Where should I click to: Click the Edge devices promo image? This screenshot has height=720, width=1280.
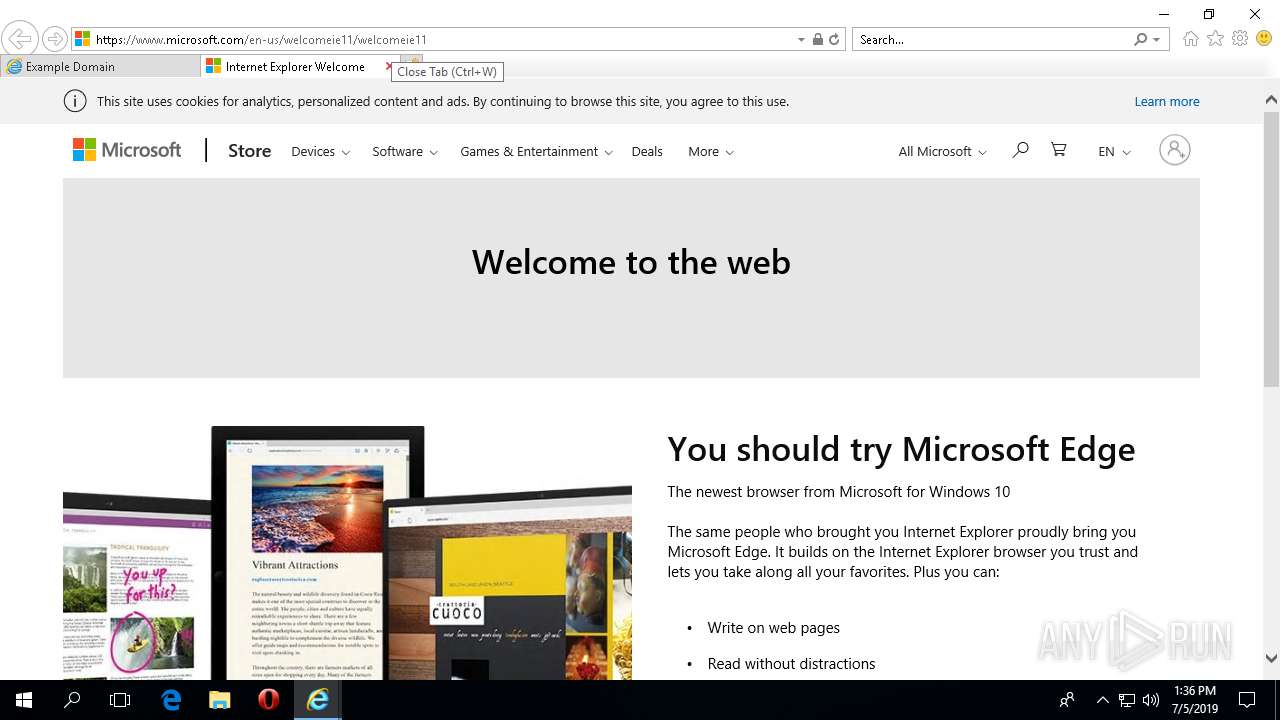(347, 553)
